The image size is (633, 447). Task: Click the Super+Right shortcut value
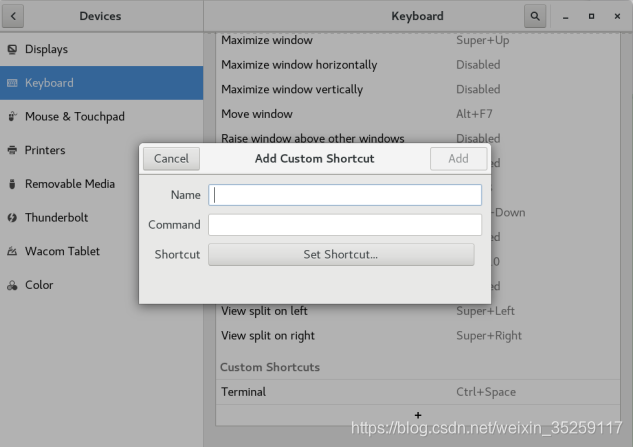tap(489, 336)
